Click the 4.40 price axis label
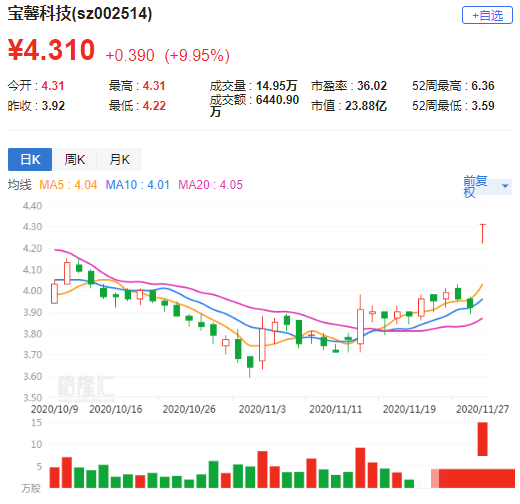 click(x=32, y=206)
